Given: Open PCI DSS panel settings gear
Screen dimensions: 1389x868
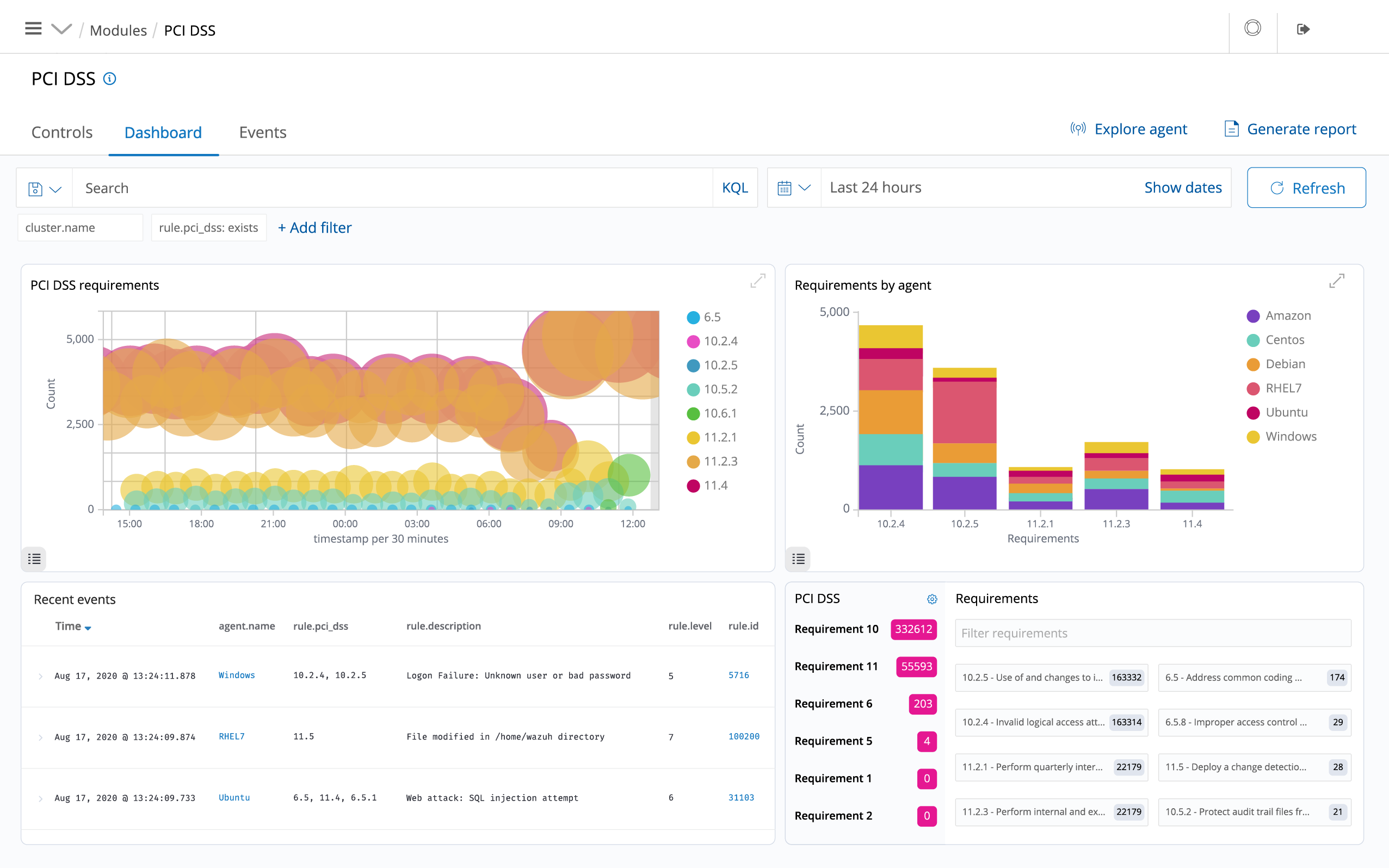Looking at the screenshot, I should [x=932, y=599].
